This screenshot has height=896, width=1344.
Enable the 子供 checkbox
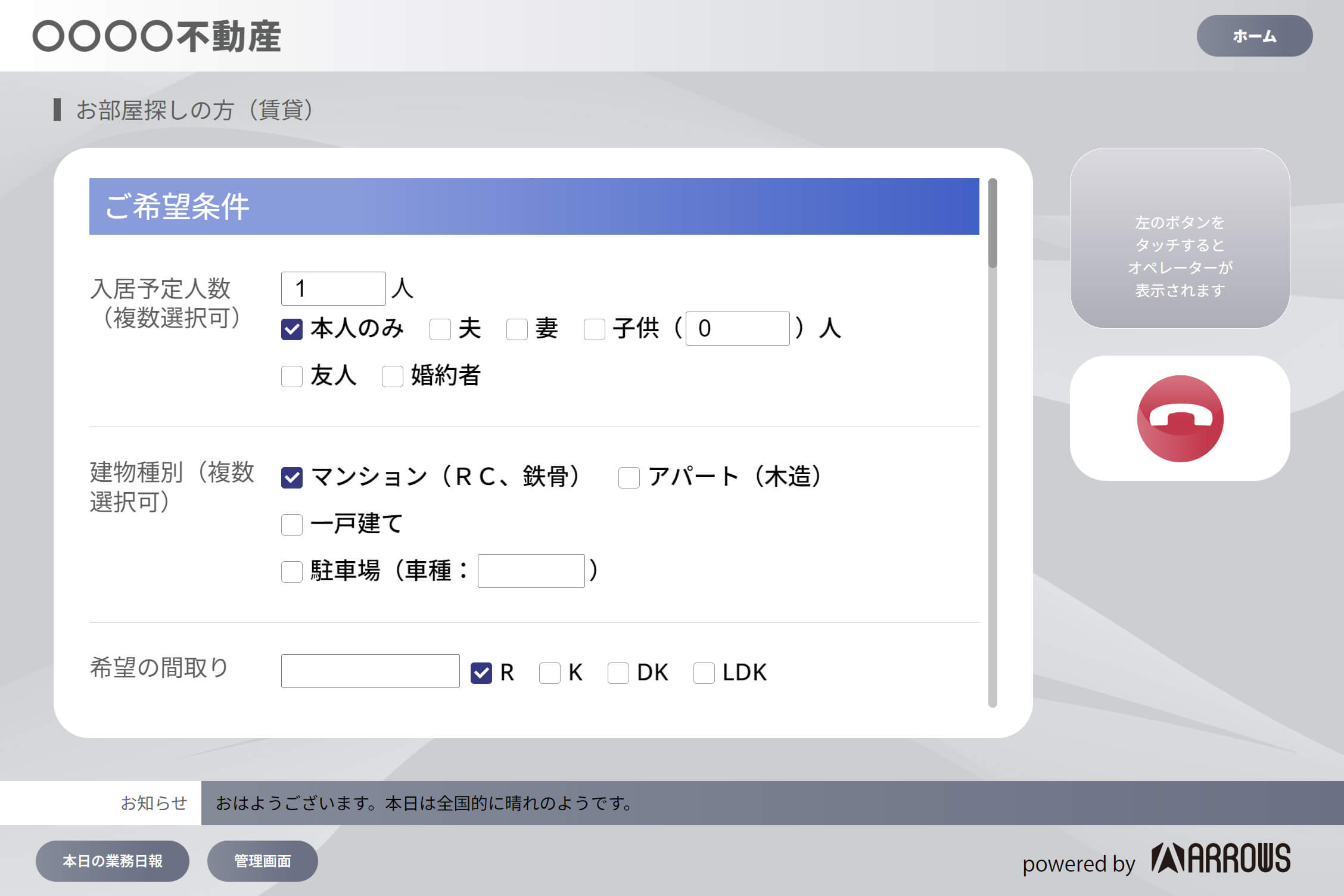[x=594, y=328]
